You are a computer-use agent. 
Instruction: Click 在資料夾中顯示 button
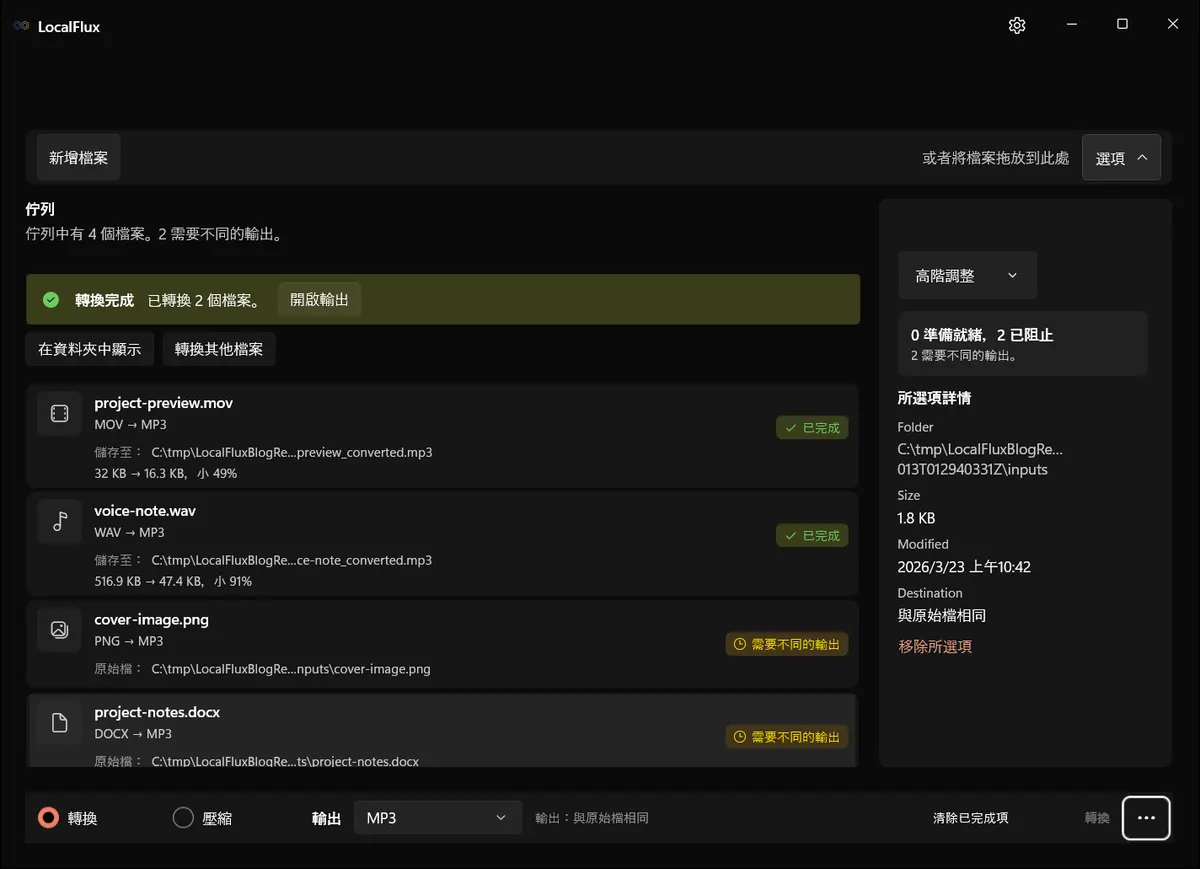(x=90, y=349)
